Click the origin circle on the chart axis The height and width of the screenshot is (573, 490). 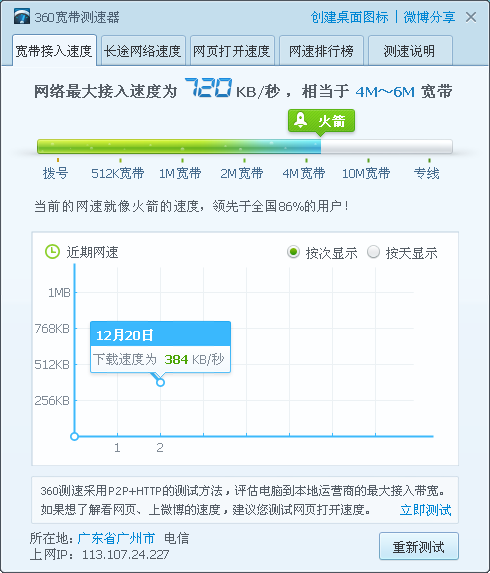[x=75, y=436]
